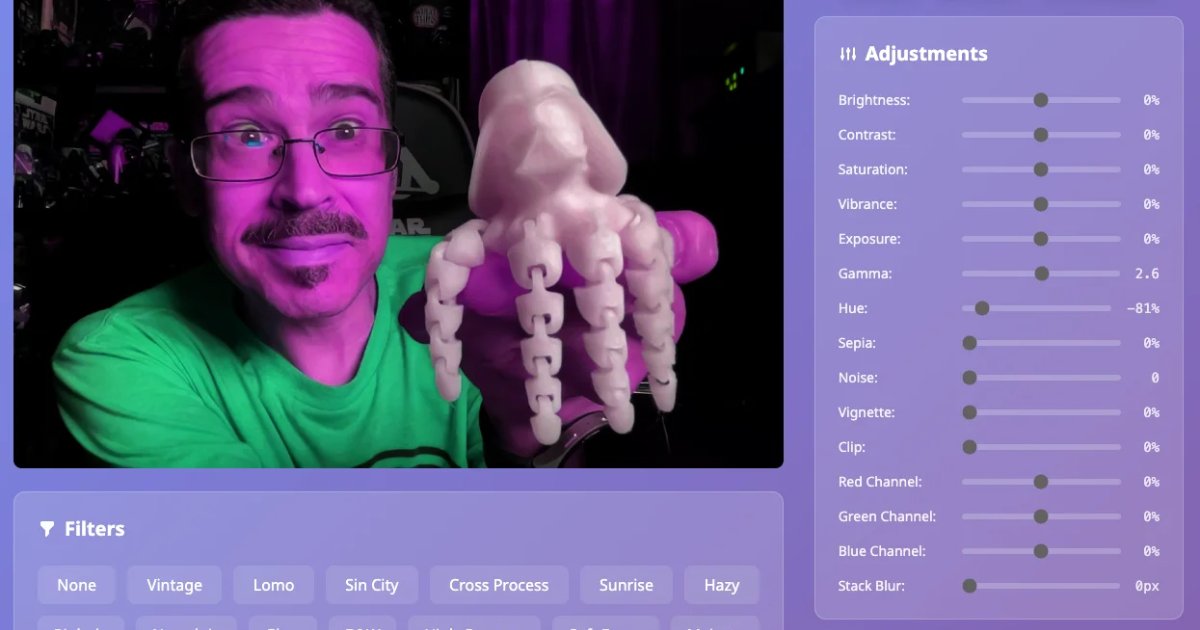Click the Sepia slider handle
The image size is (1200, 630).
click(969, 343)
